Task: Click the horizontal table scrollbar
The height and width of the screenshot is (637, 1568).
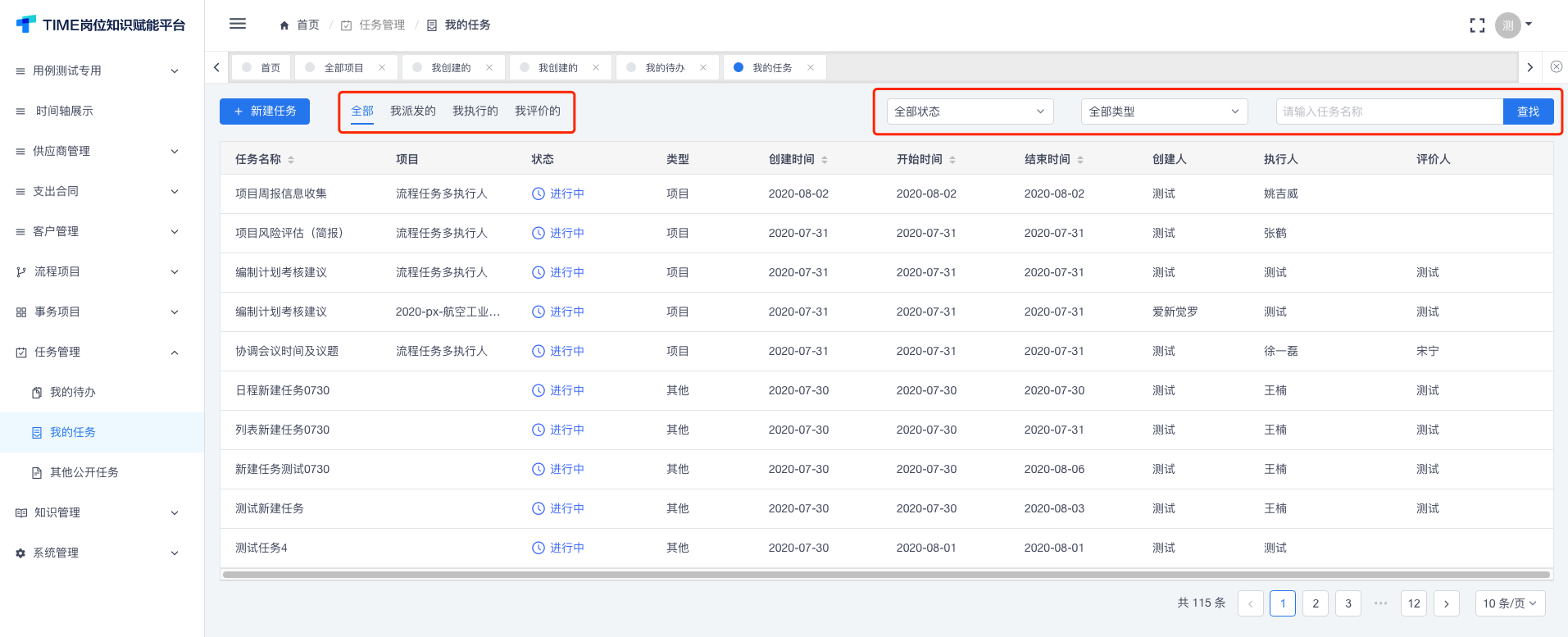Action: (x=886, y=575)
